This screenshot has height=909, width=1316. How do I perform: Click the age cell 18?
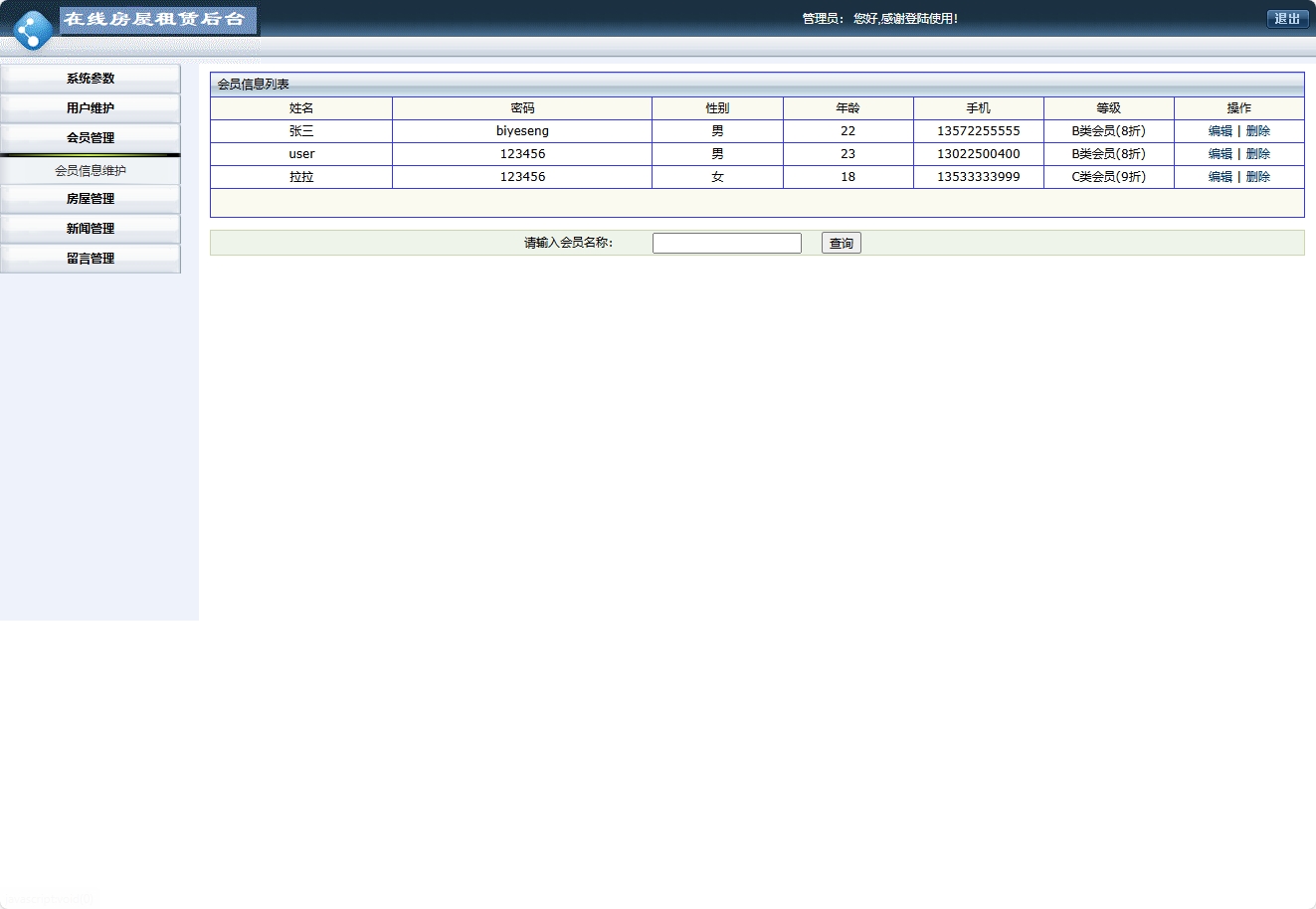847,177
